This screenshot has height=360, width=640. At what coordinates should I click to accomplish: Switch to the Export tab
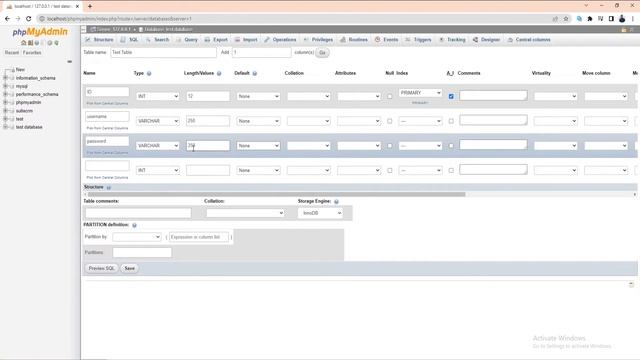(x=216, y=40)
